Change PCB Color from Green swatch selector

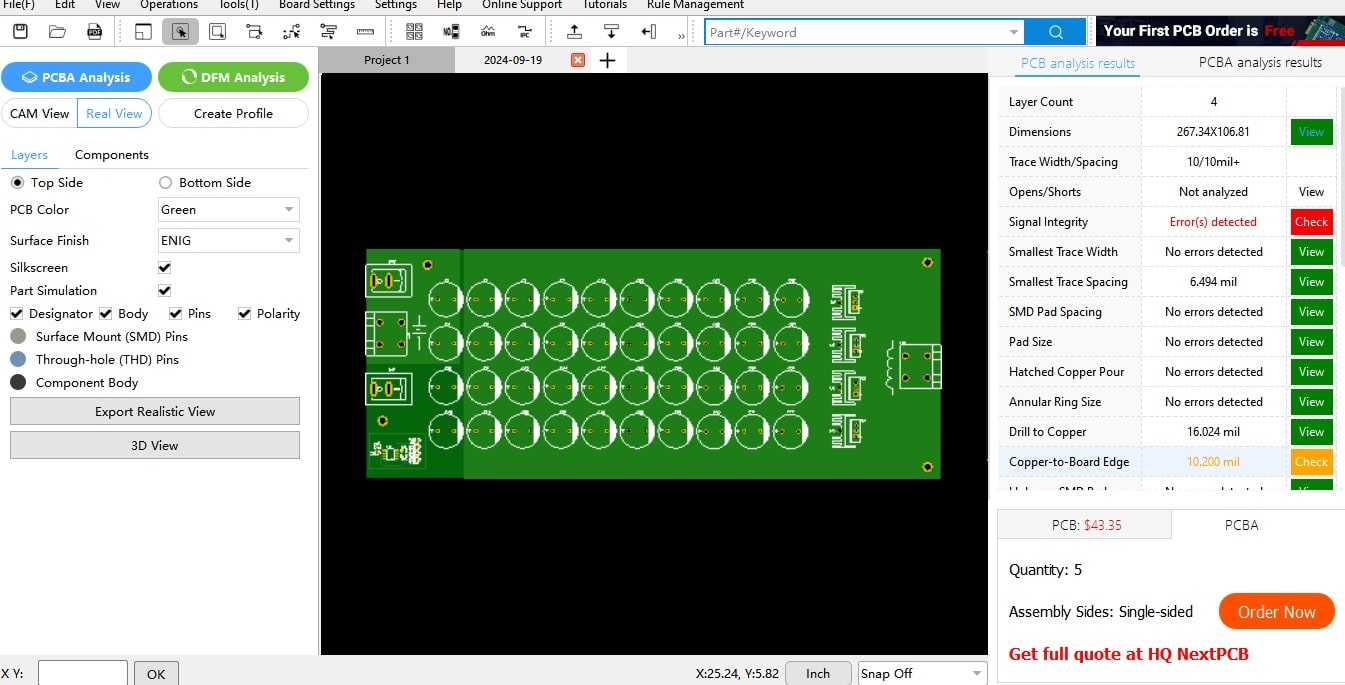click(228, 209)
